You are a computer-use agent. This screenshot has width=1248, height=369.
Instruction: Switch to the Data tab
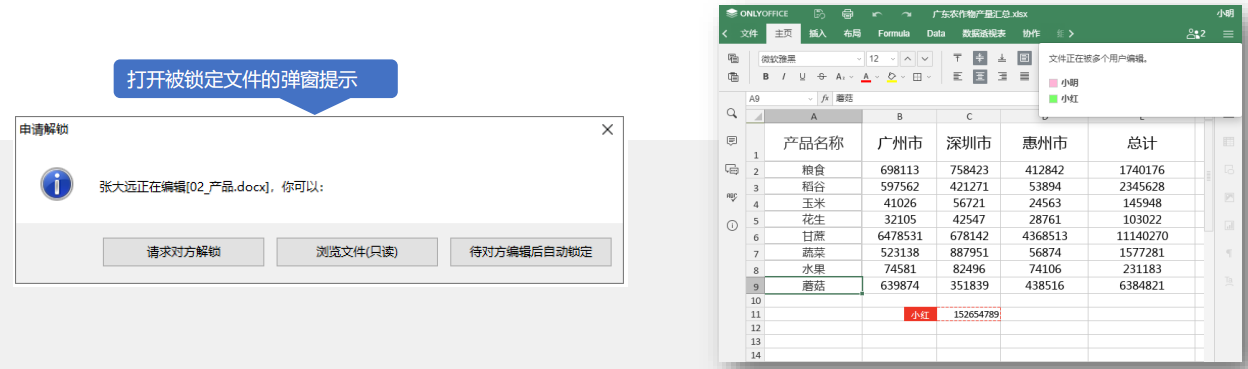click(x=935, y=34)
